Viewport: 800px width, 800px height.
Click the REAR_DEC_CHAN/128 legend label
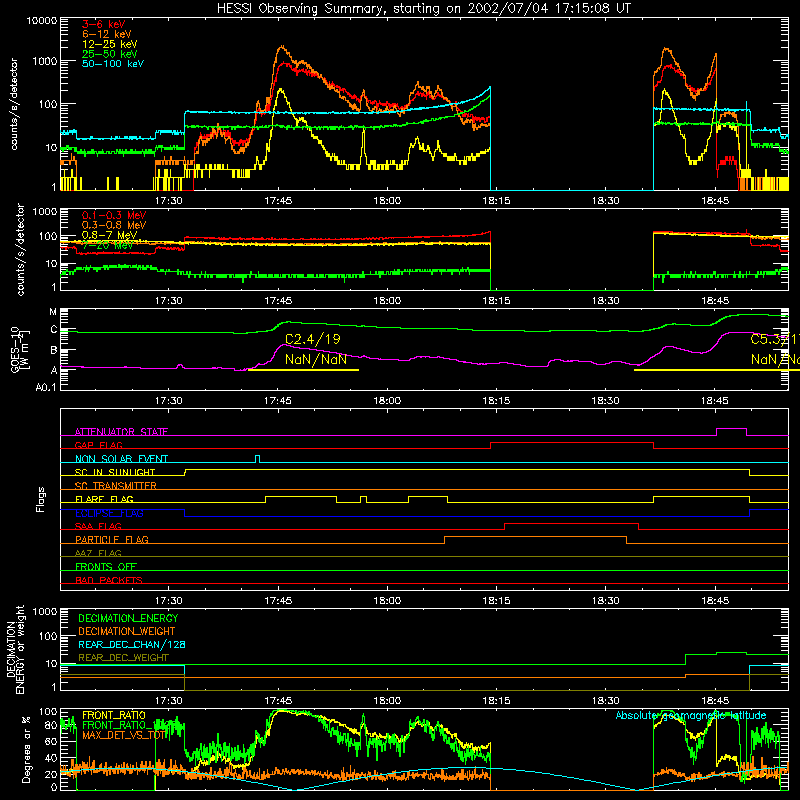132,644
